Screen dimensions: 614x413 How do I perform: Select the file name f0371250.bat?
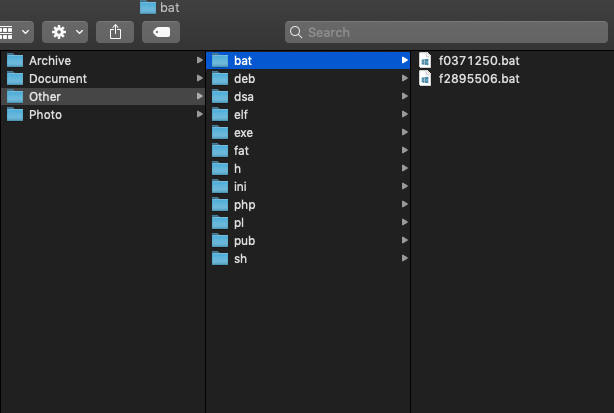479,61
